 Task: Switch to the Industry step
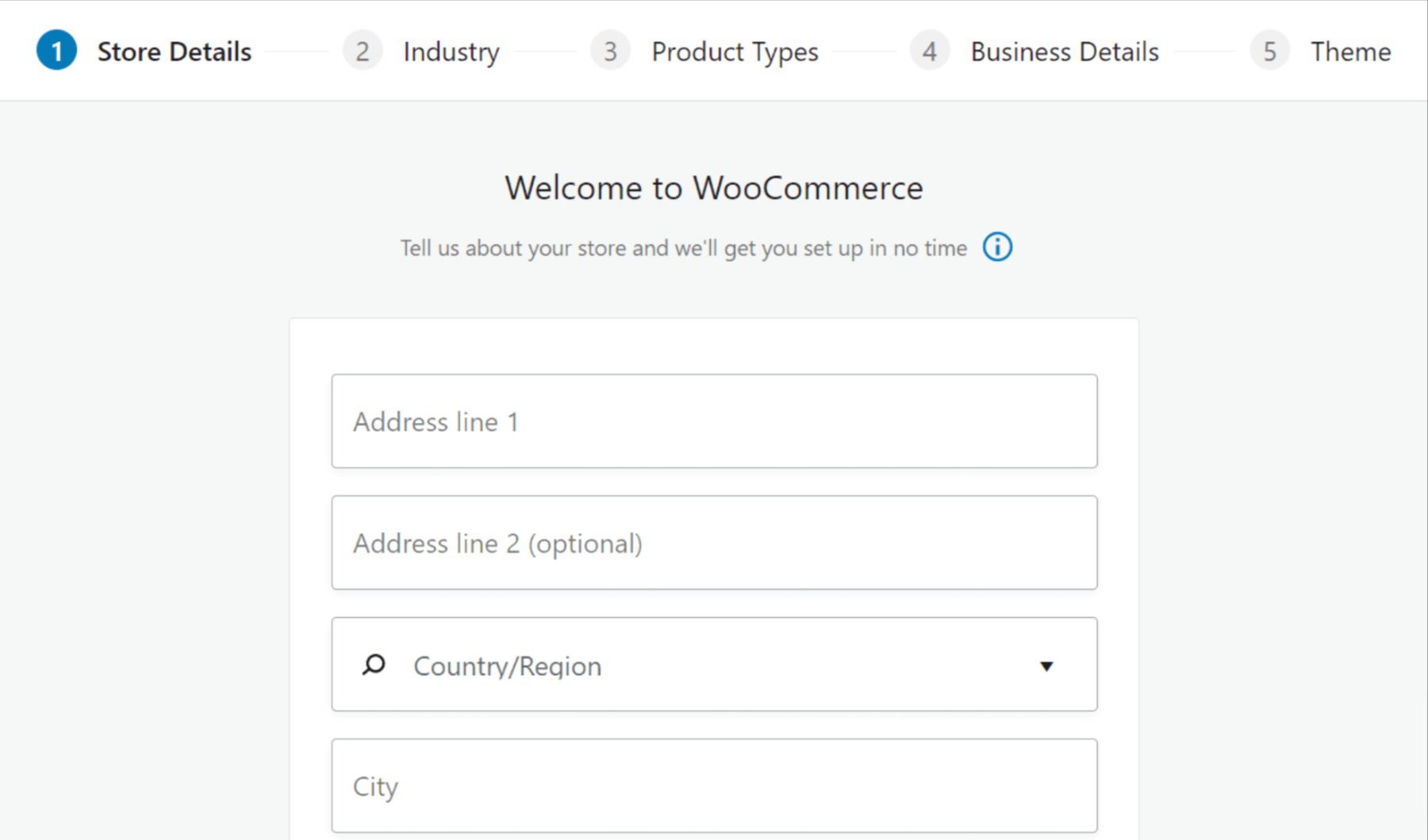coord(451,51)
